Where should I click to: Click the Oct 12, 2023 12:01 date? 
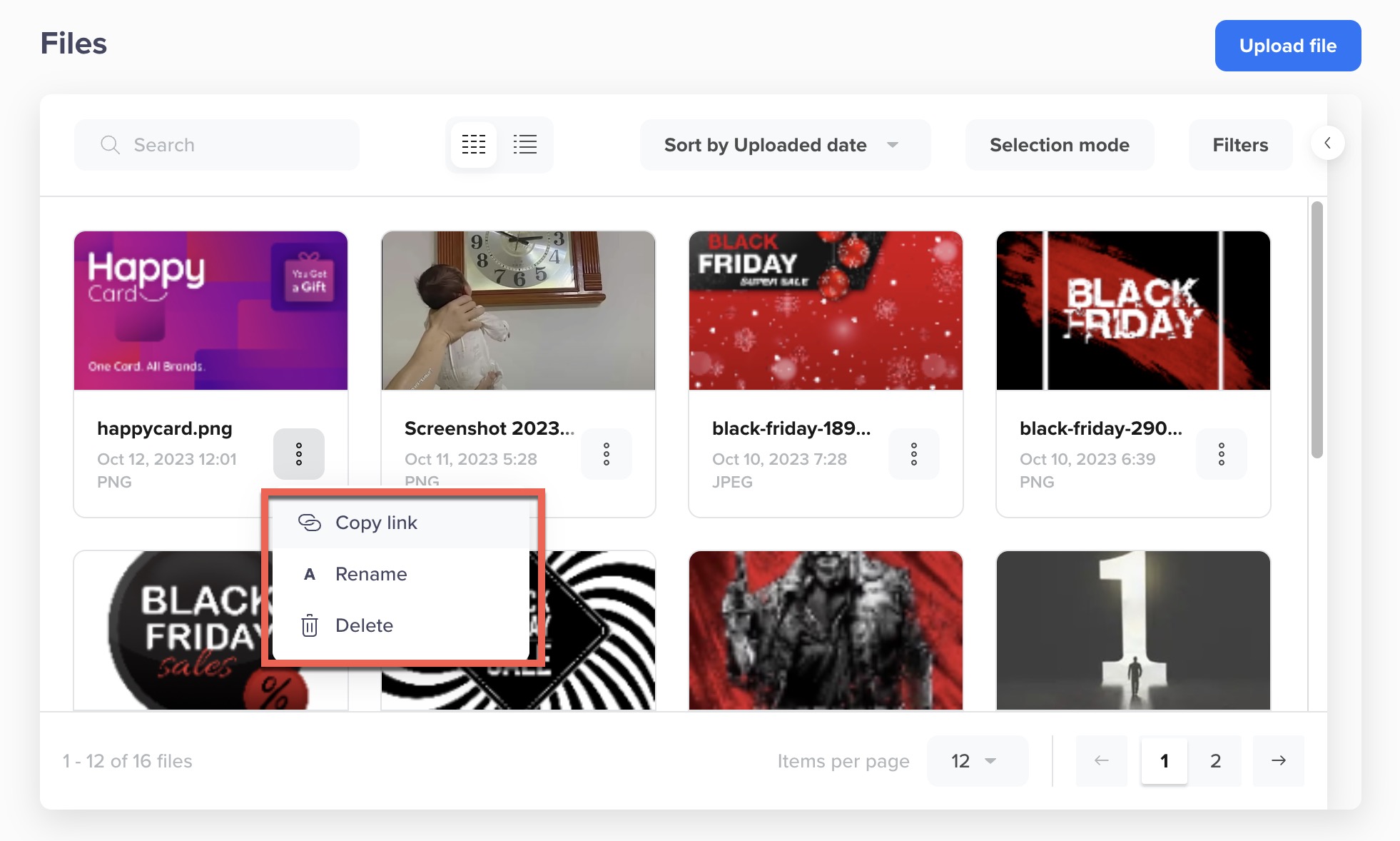[x=167, y=459]
